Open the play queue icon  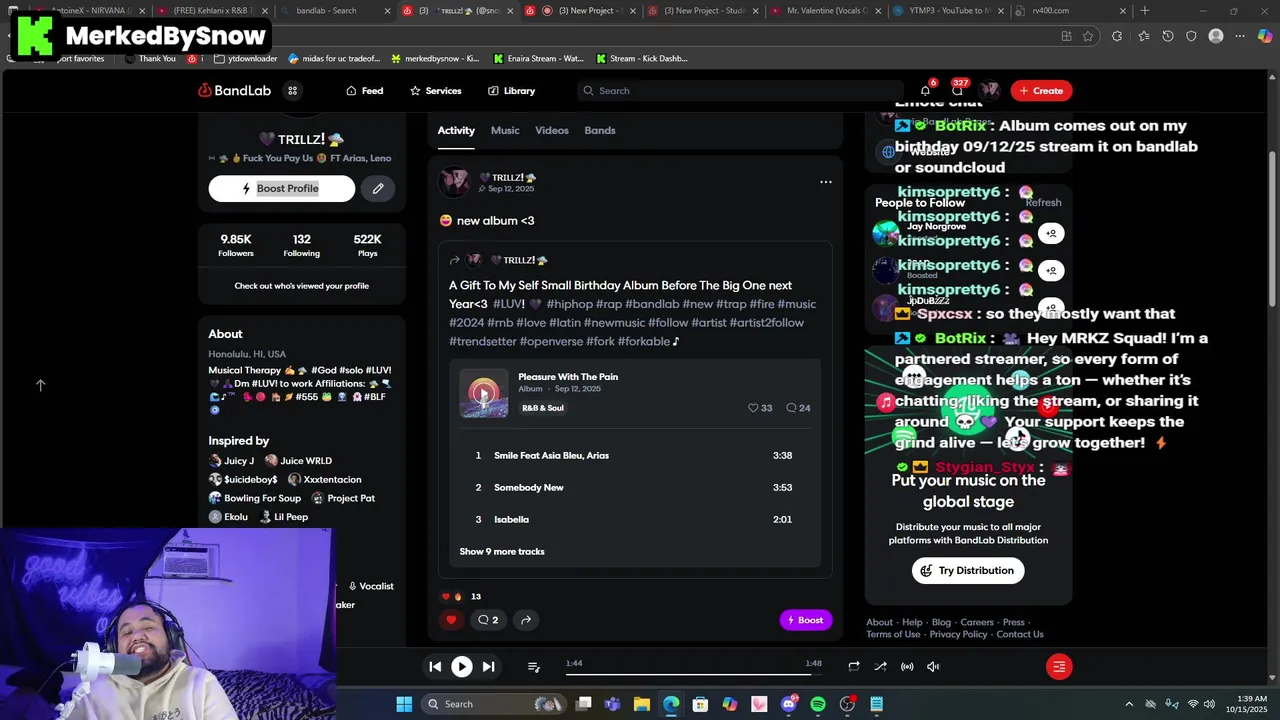point(534,667)
